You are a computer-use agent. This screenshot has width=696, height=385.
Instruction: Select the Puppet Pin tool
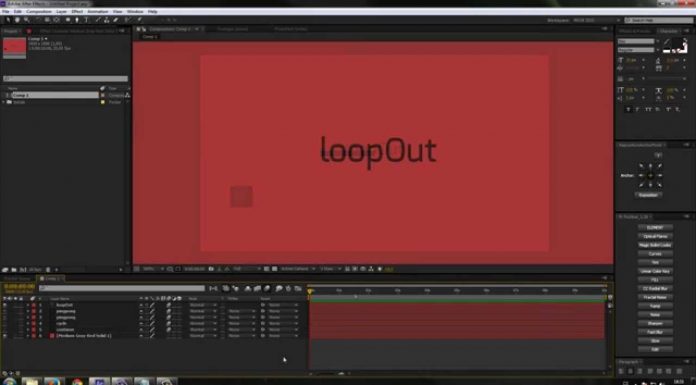[x=139, y=20]
